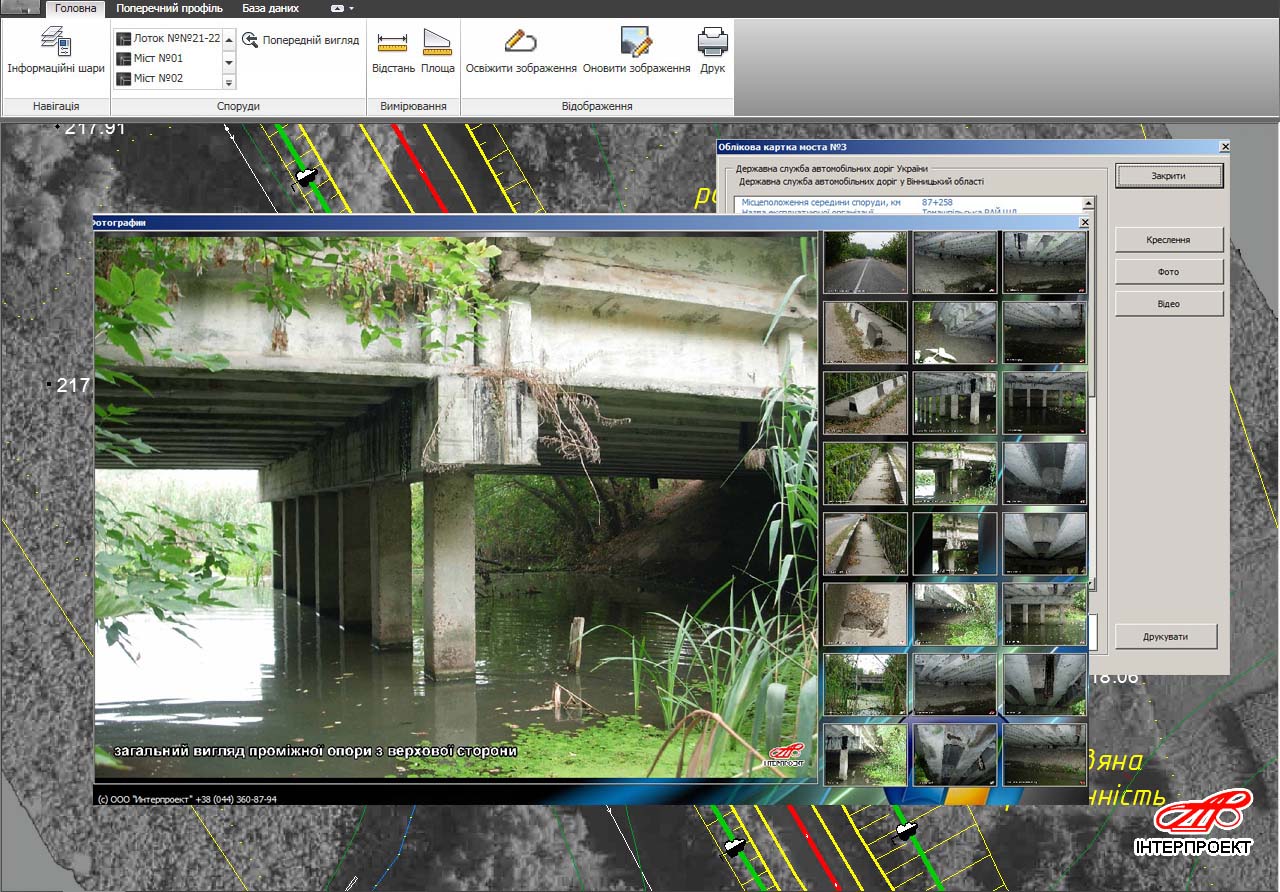Viewport: 1280px width, 892px height.
Task: Click the bridge card info list scrollbar
Action: pos(1090,393)
